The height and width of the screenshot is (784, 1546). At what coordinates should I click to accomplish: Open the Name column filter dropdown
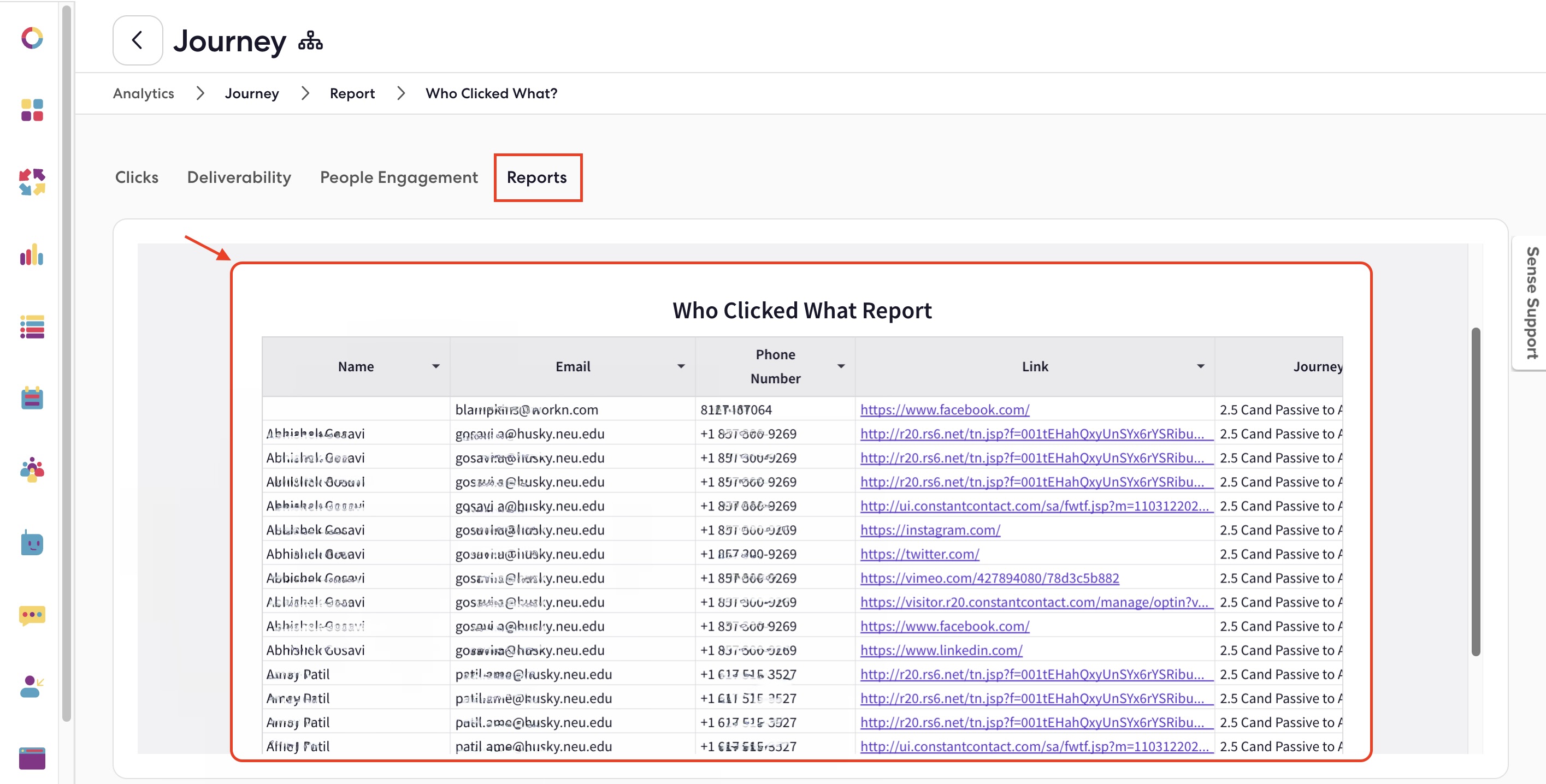436,366
